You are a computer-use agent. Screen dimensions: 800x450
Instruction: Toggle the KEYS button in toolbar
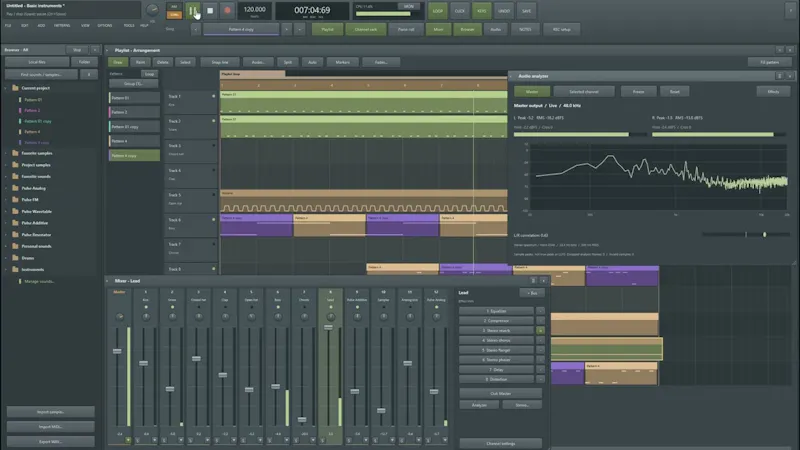click(482, 11)
